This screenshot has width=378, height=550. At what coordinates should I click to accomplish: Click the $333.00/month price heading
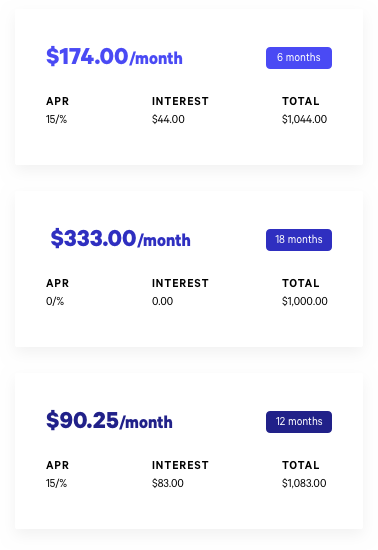tap(120, 239)
